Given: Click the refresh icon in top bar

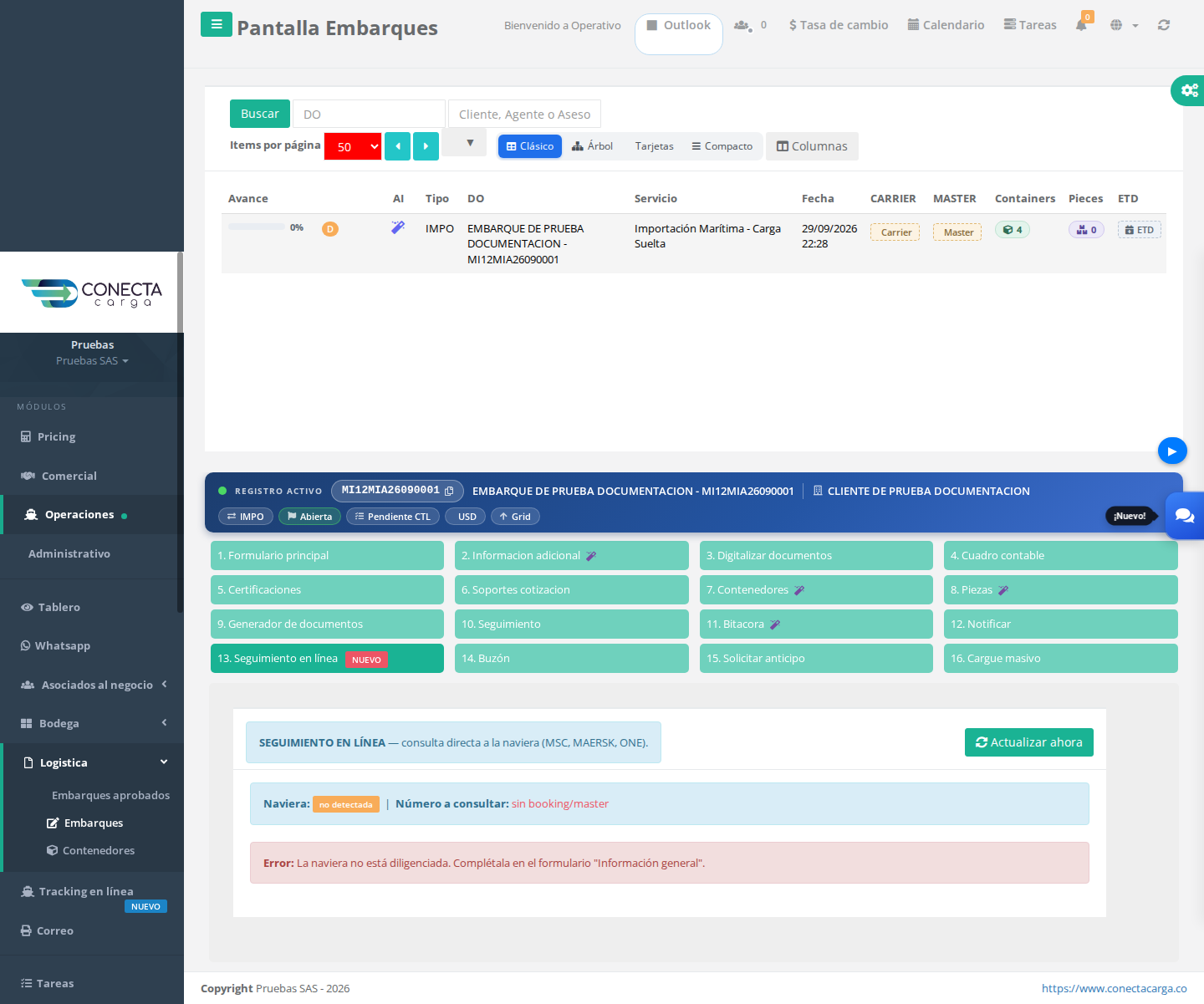Looking at the screenshot, I should pos(1164,25).
